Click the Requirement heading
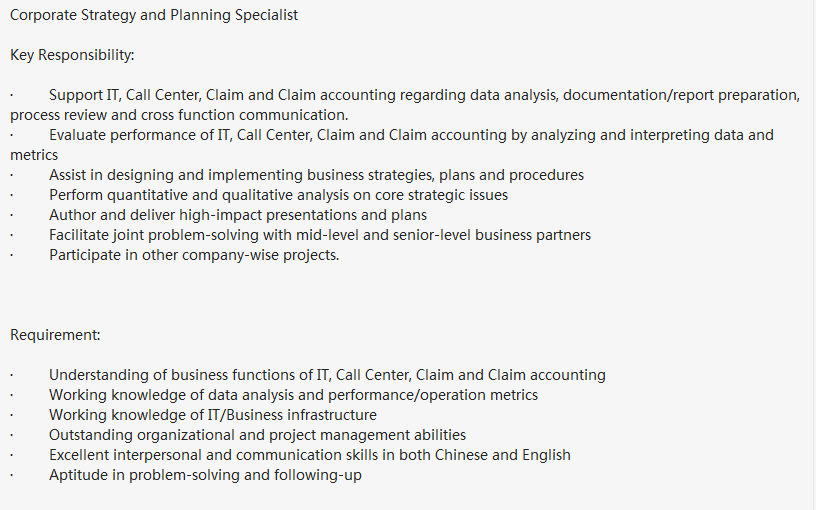816x510 pixels. tap(55, 335)
